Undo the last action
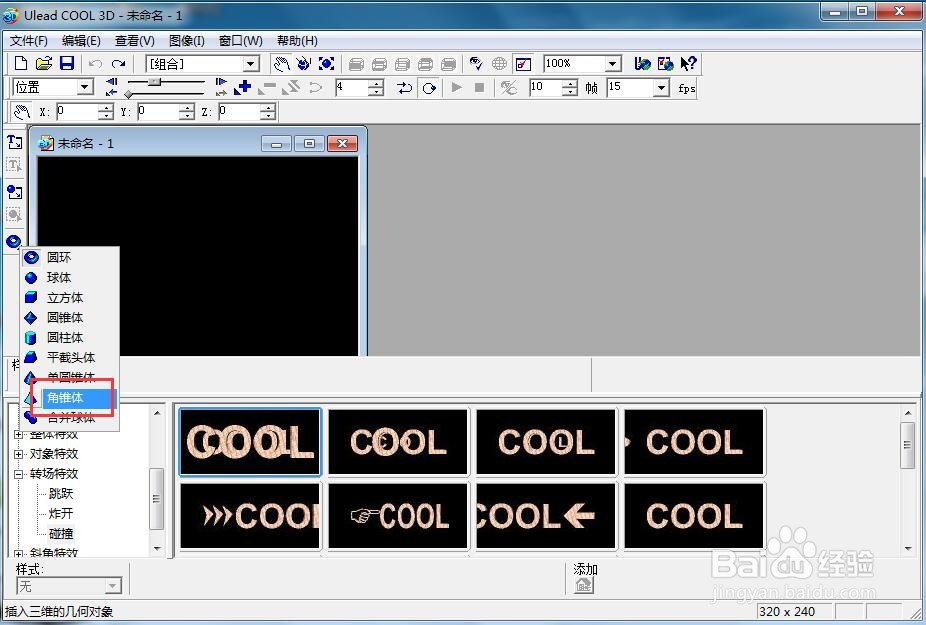Image resolution: width=926 pixels, height=625 pixels. (x=96, y=63)
